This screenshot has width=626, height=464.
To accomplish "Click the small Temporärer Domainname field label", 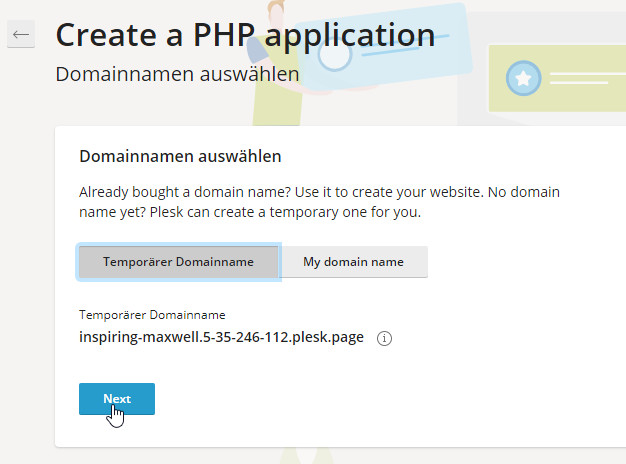I will click(x=152, y=314).
